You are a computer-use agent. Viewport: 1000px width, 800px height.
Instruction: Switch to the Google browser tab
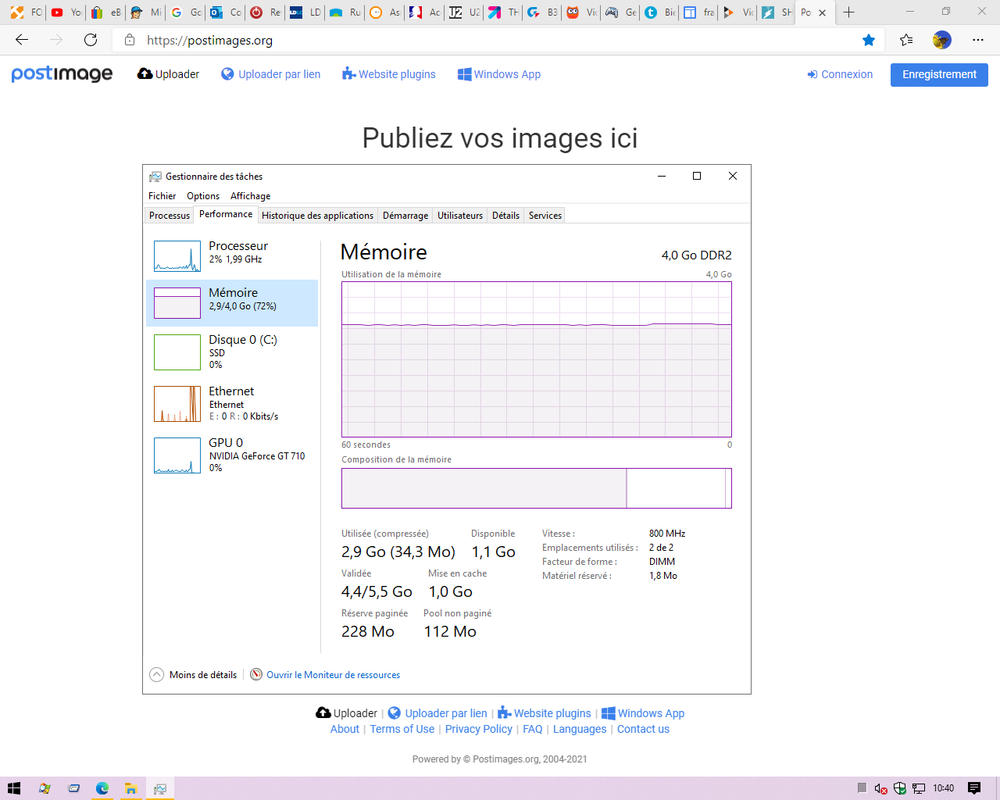point(186,12)
